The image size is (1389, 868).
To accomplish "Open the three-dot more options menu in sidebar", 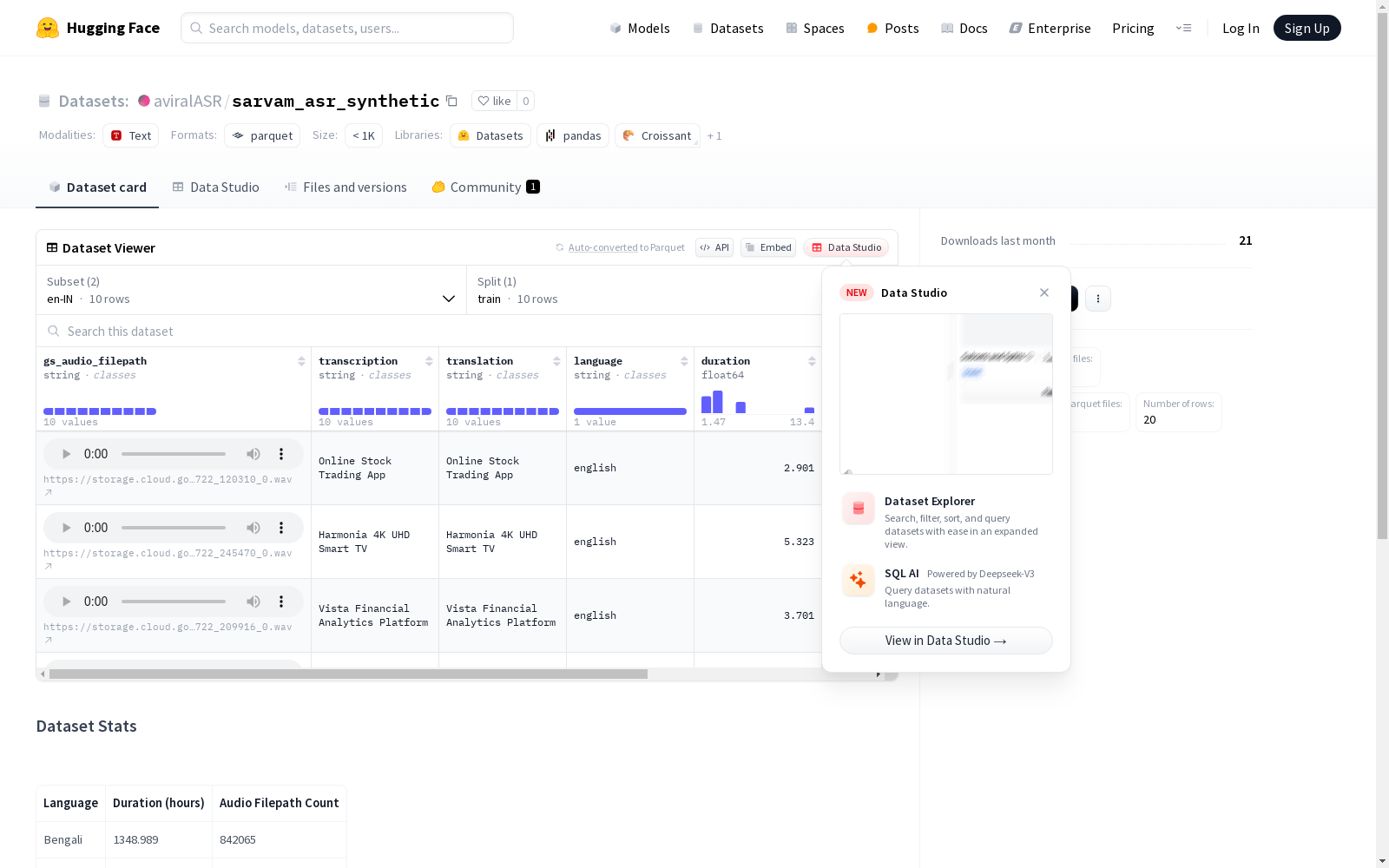I will [1098, 299].
